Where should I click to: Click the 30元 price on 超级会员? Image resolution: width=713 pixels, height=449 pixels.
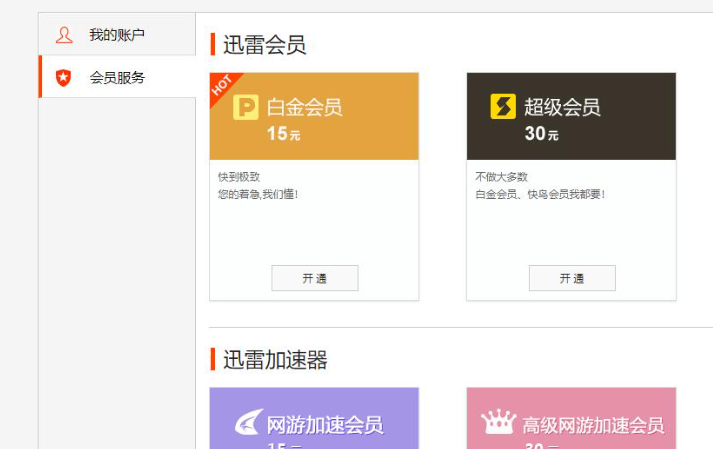tap(541, 134)
